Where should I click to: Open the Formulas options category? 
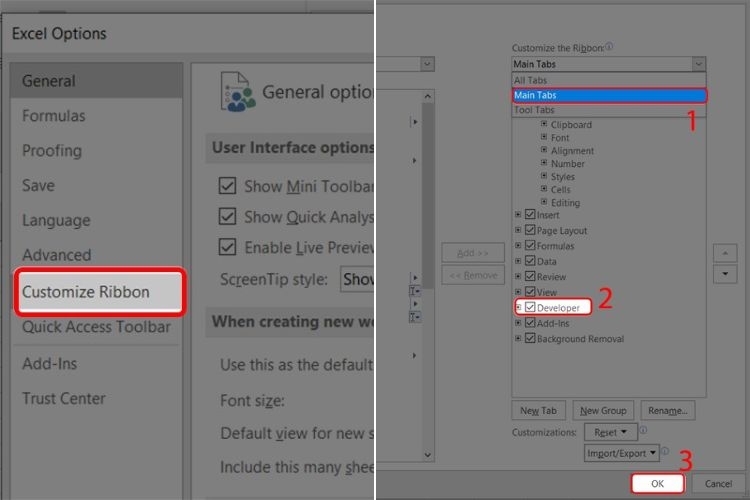pyautogui.click(x=54, y=116)
